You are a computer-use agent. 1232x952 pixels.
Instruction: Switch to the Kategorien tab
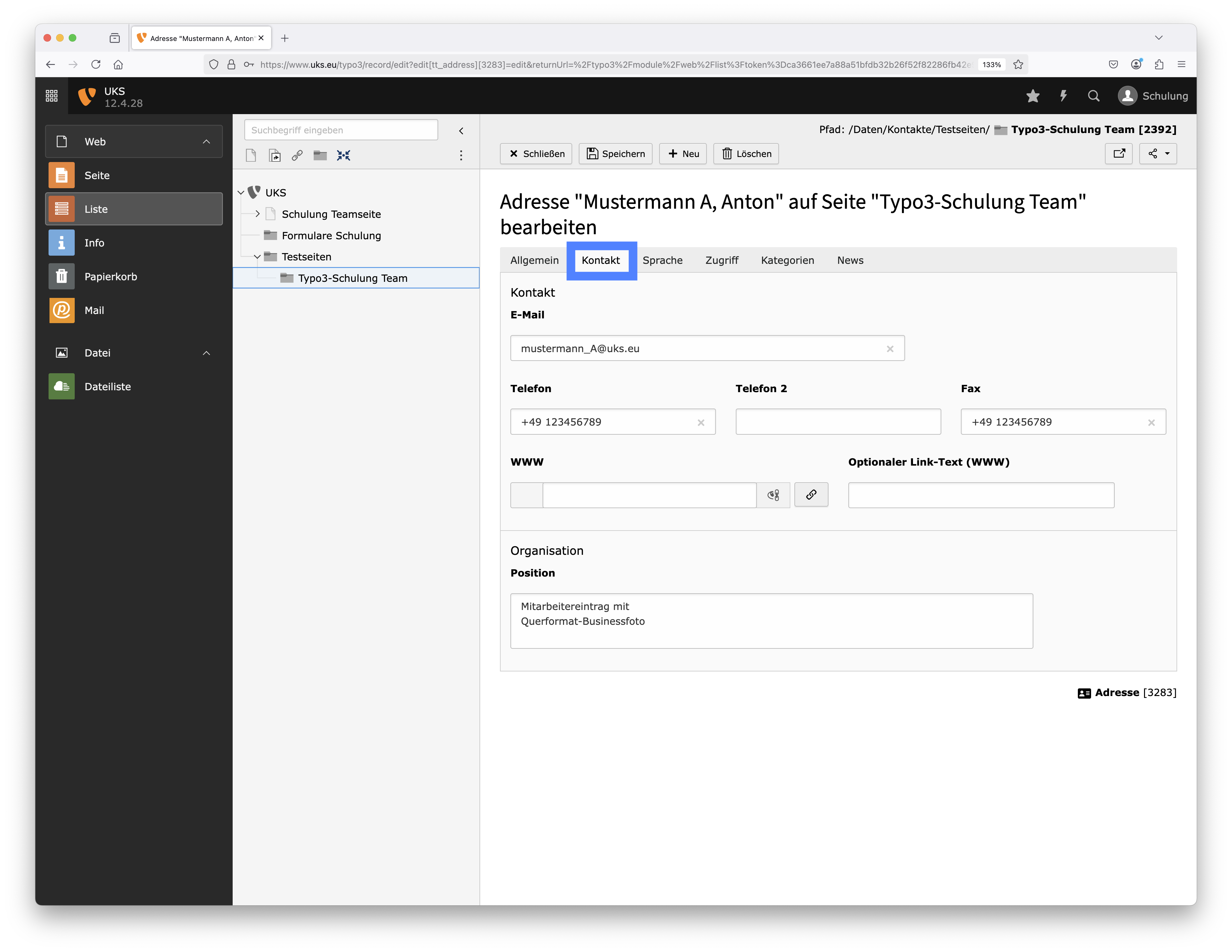click(787, 260)
